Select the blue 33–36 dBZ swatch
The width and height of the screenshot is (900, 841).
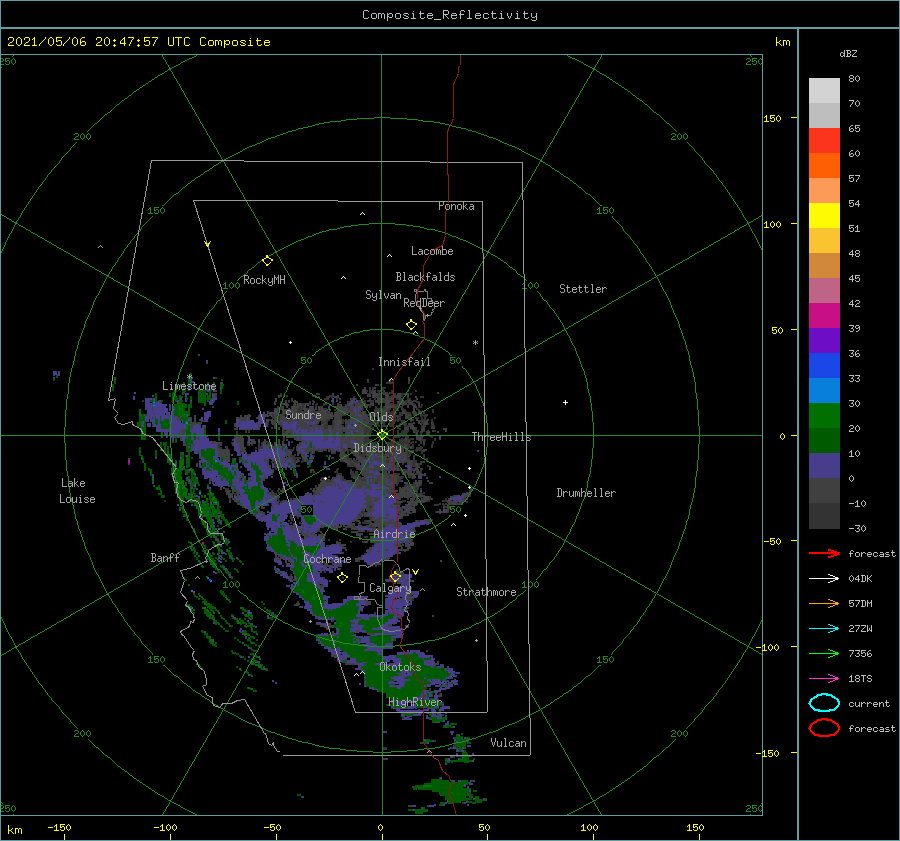tap(824, 366)
